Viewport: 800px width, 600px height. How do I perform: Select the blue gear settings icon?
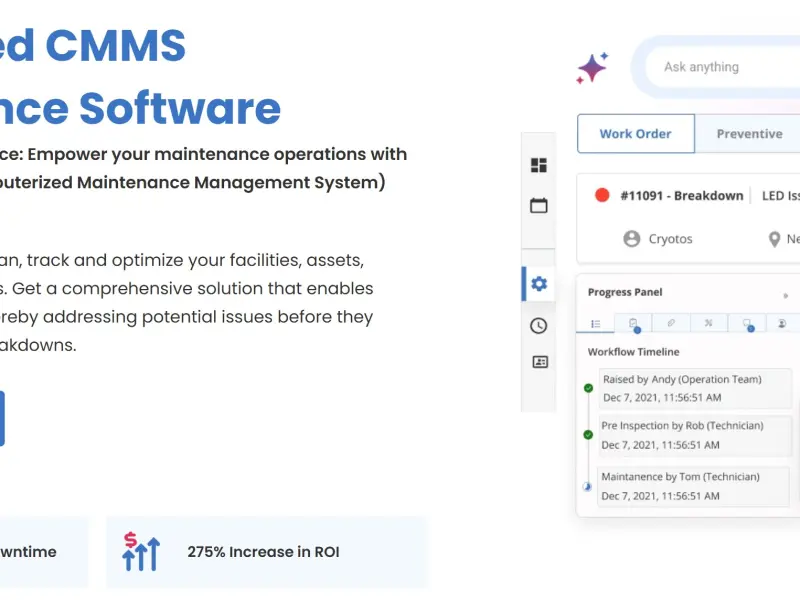(539, 284)
